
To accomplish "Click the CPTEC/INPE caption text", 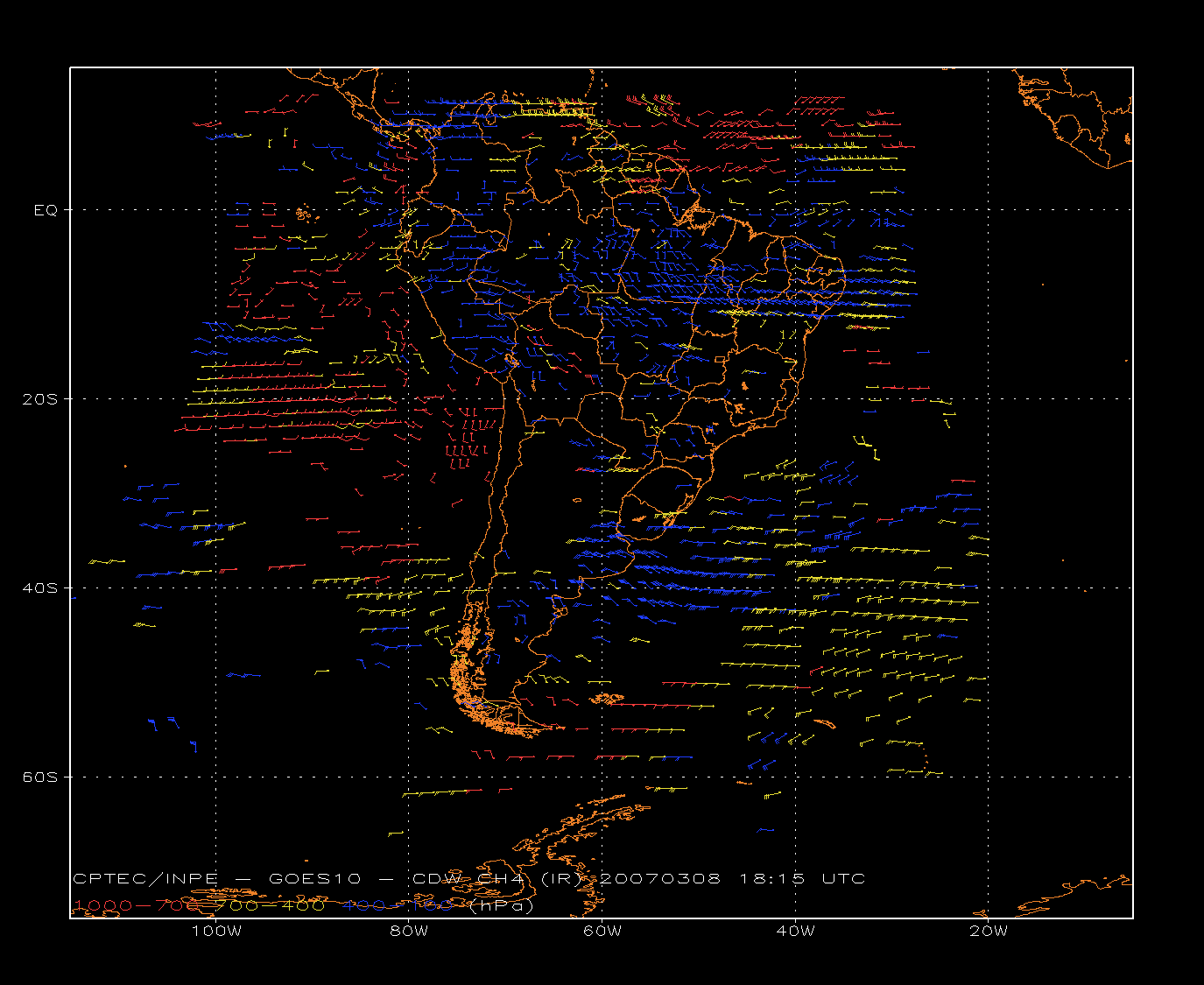I will click(145, 878).
